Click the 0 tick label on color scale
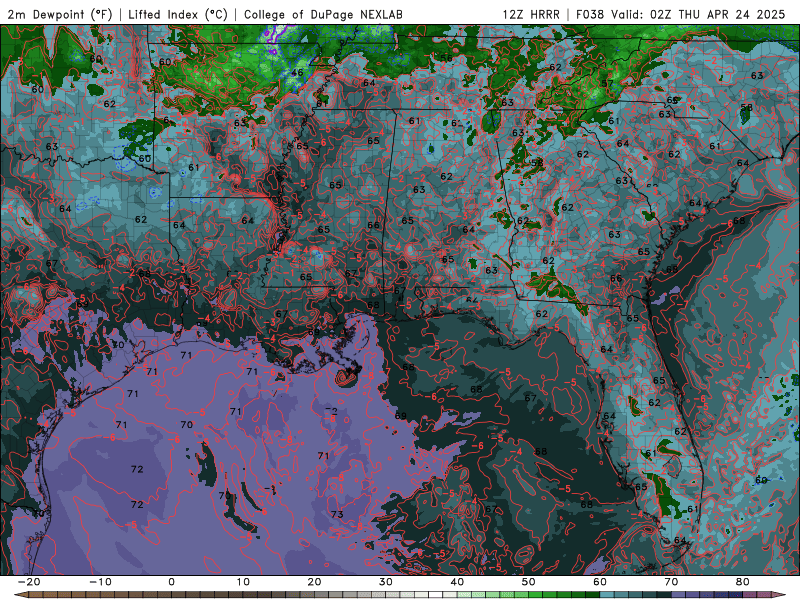Viewport: 800px width, 600px height. tap(171, 582)
